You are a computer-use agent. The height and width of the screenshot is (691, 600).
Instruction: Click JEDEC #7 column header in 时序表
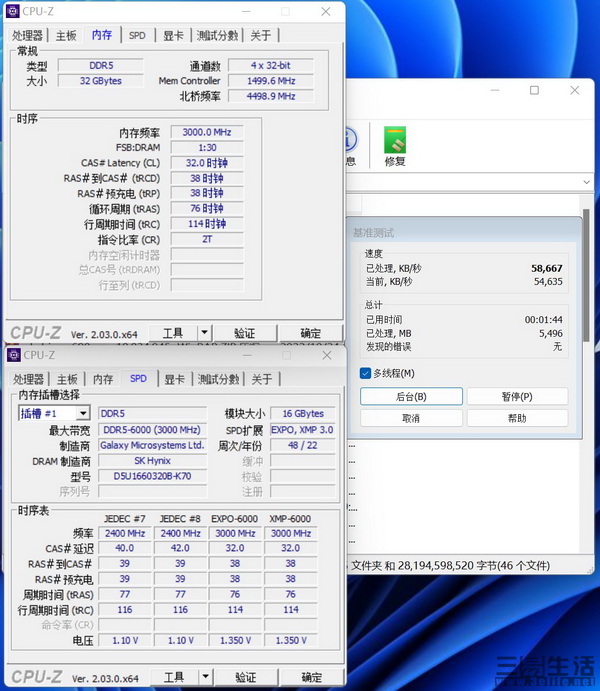(125, 519)
